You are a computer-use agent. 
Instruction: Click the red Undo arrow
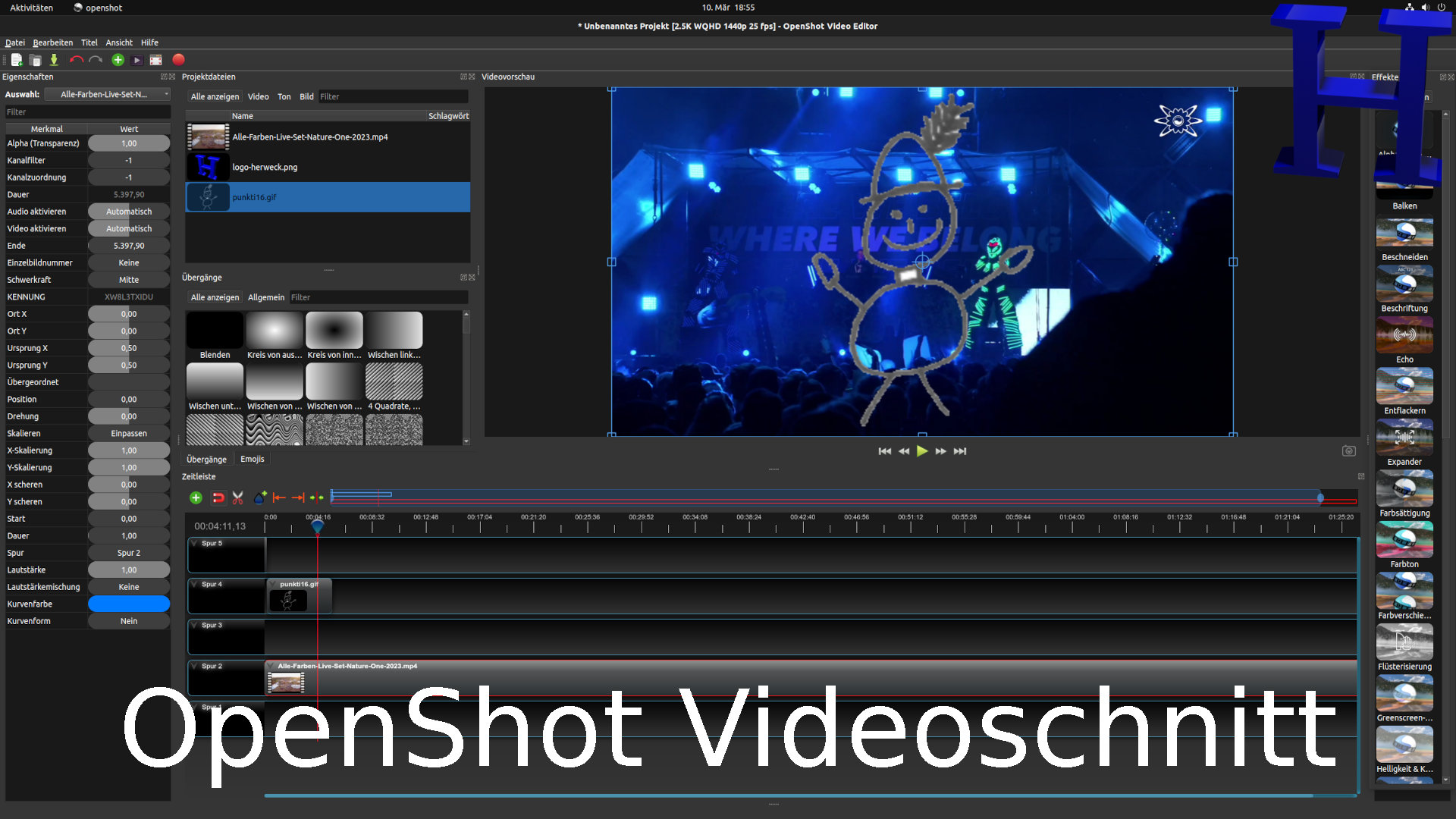[76, 60]
